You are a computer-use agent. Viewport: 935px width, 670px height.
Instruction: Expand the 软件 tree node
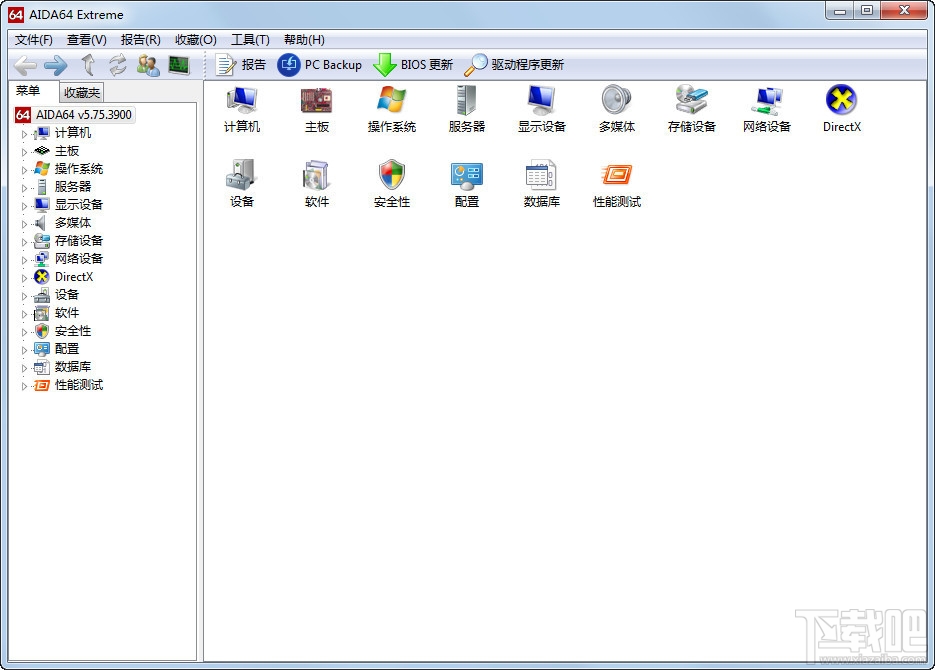point(24,314)
